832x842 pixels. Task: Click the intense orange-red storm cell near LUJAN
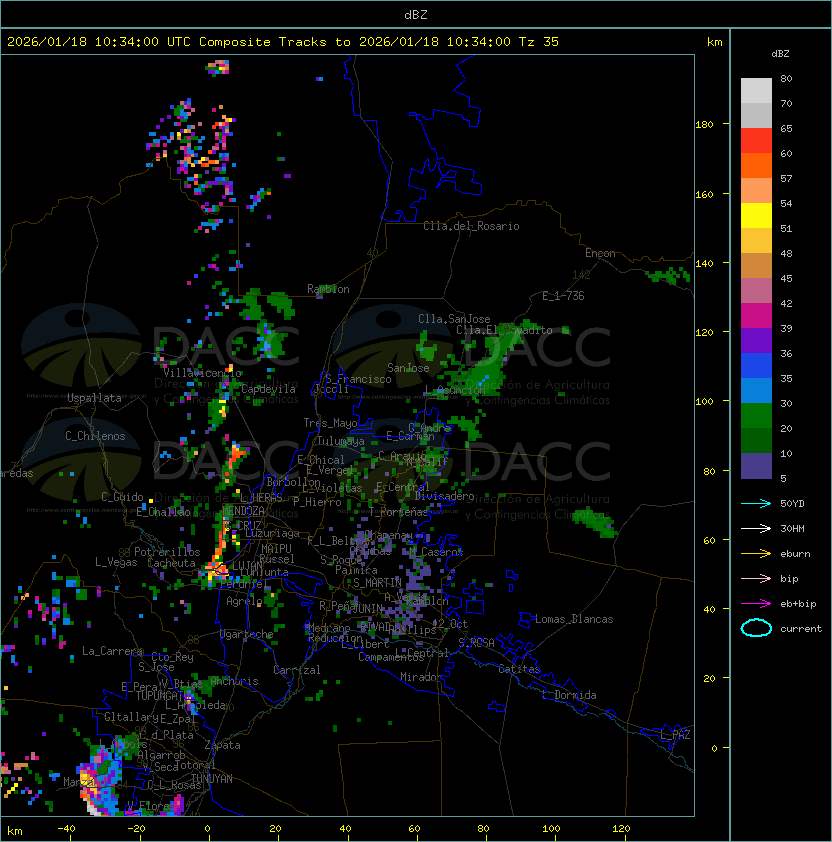point(216,569)
